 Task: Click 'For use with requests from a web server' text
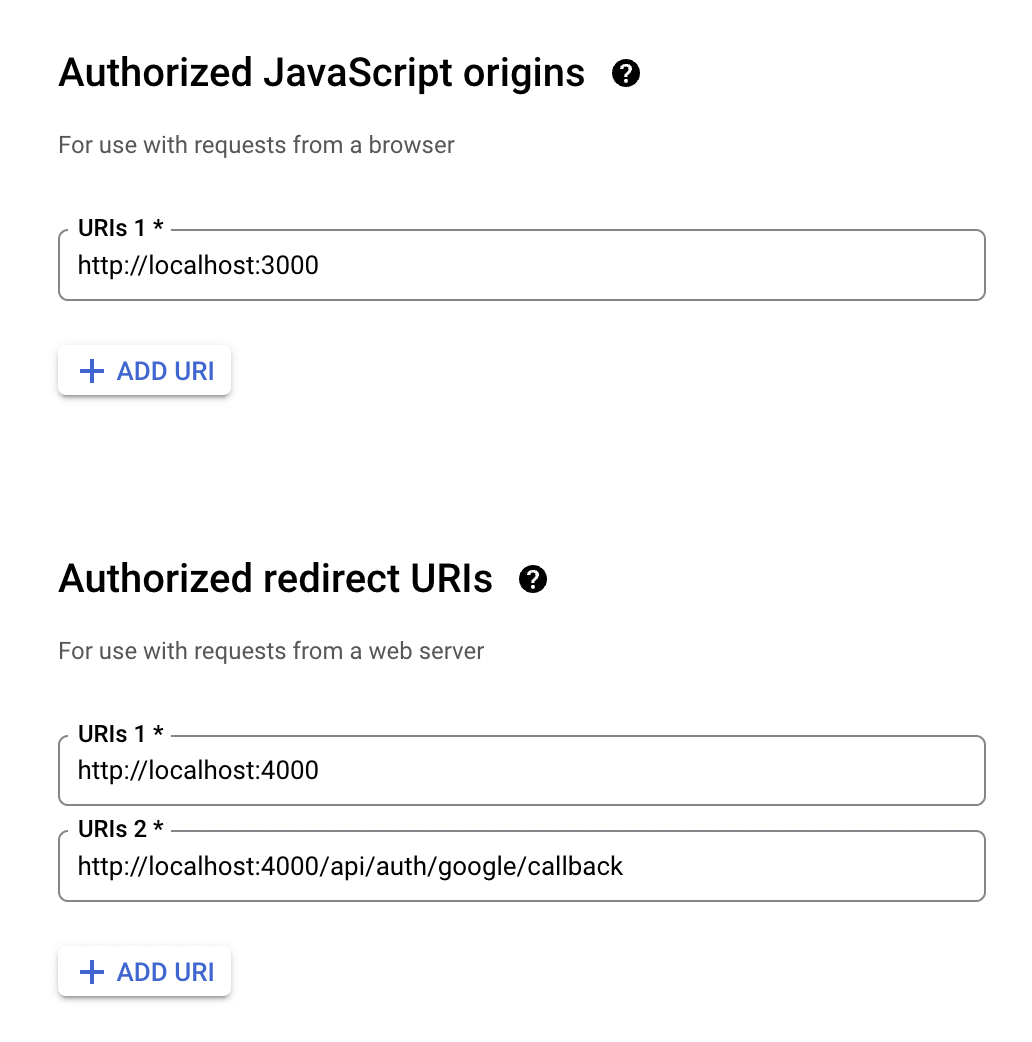coord(271,651)
